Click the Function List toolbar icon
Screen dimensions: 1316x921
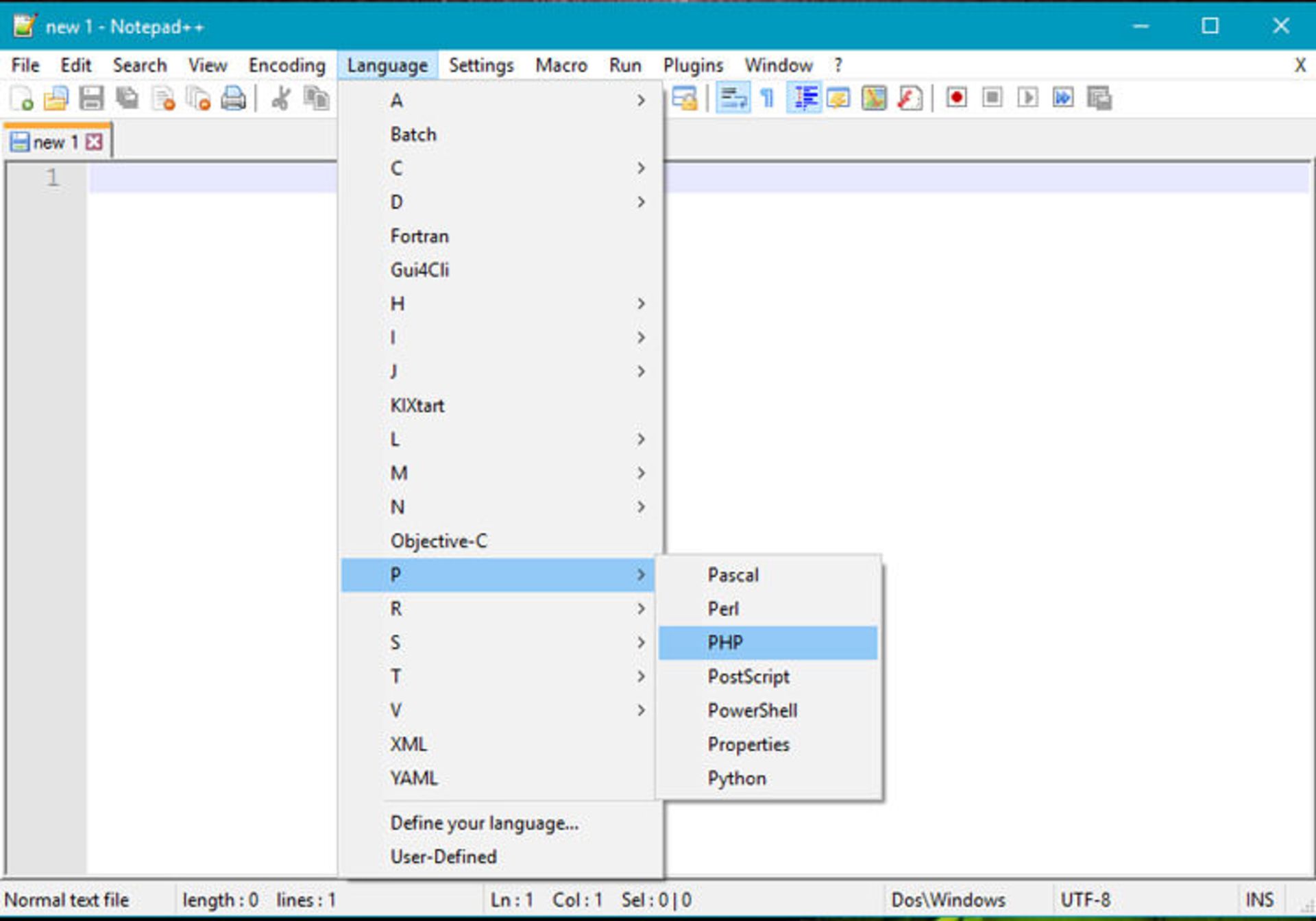[910, 99]
